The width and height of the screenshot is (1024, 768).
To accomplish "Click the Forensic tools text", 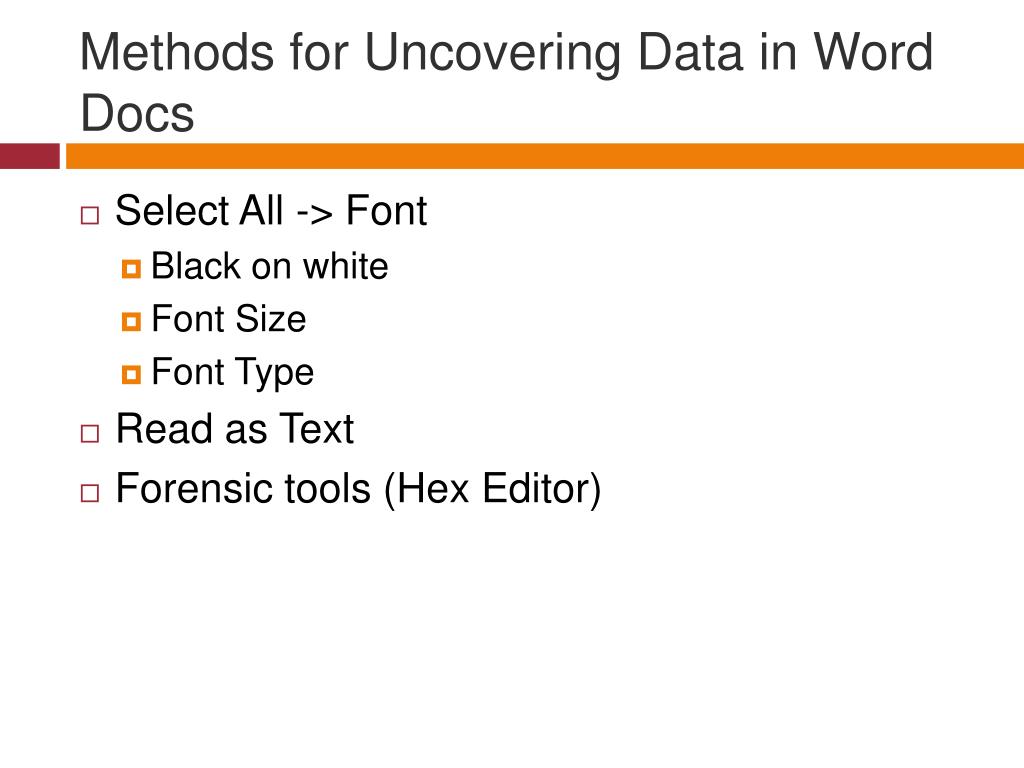I will 243,488.
